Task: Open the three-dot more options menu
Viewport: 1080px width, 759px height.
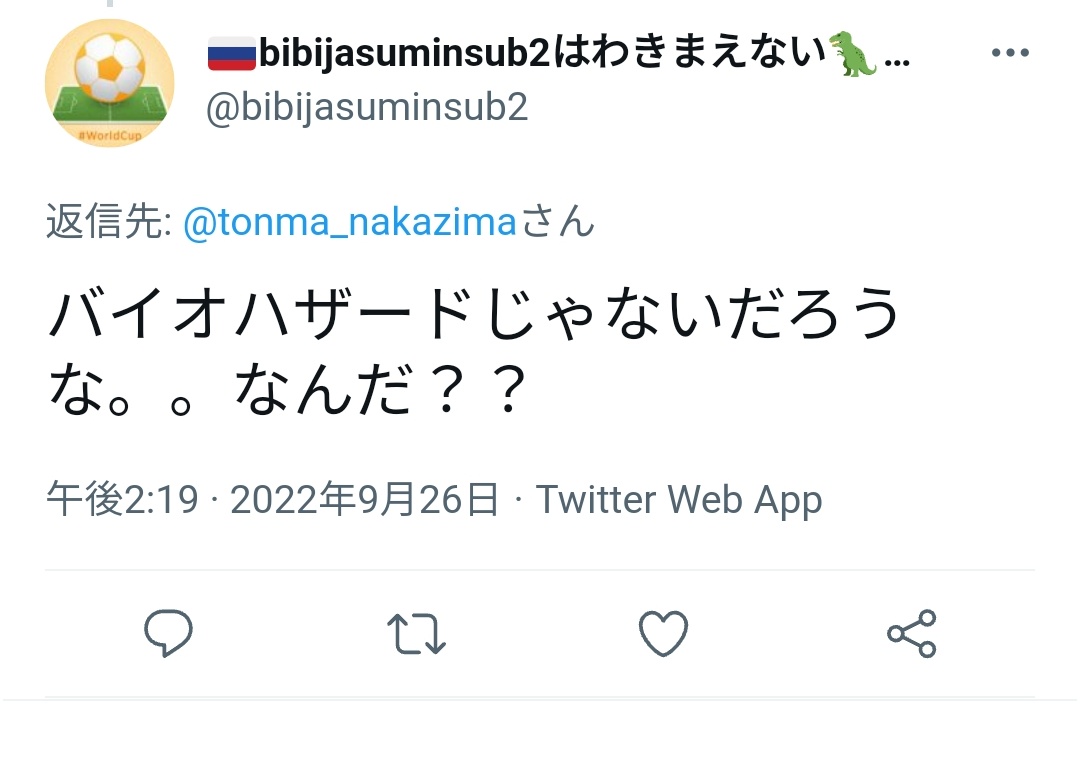Action: point(1010,54)
